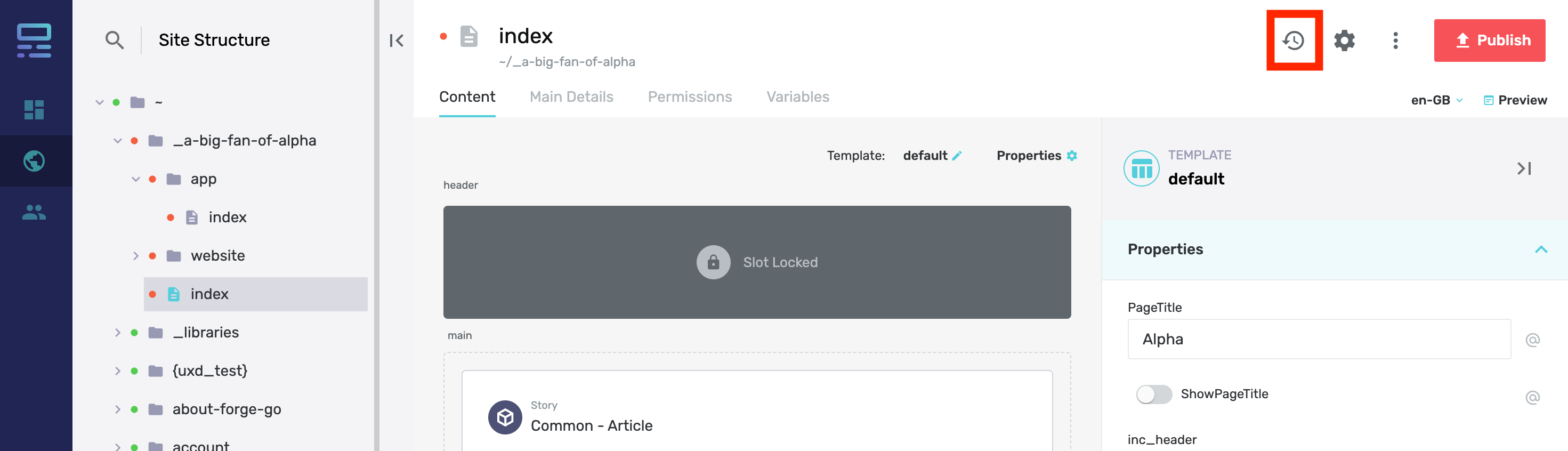
Task: Open the en-GB language dropdown
Action: click(1436, 100)
